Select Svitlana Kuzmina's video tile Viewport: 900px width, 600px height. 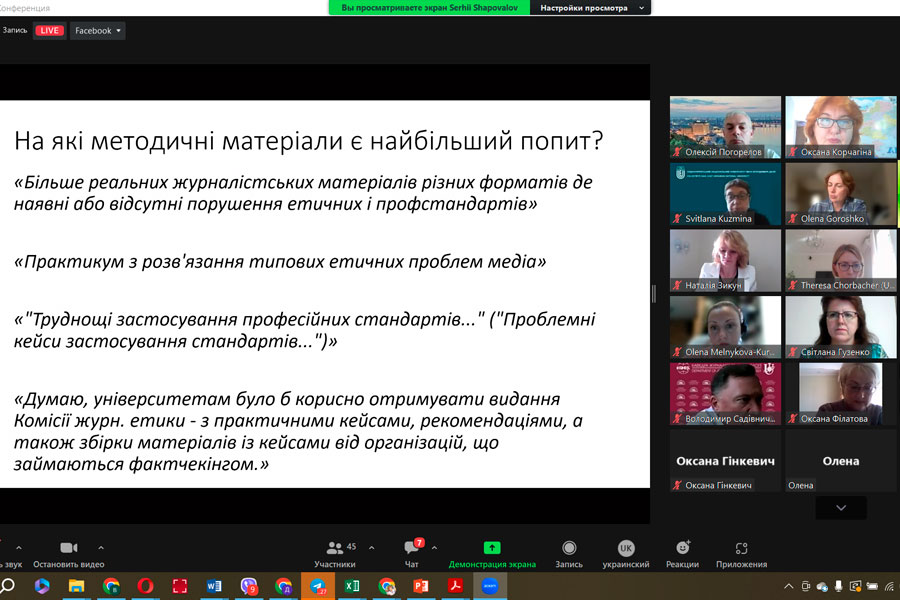tap(725, 194)
